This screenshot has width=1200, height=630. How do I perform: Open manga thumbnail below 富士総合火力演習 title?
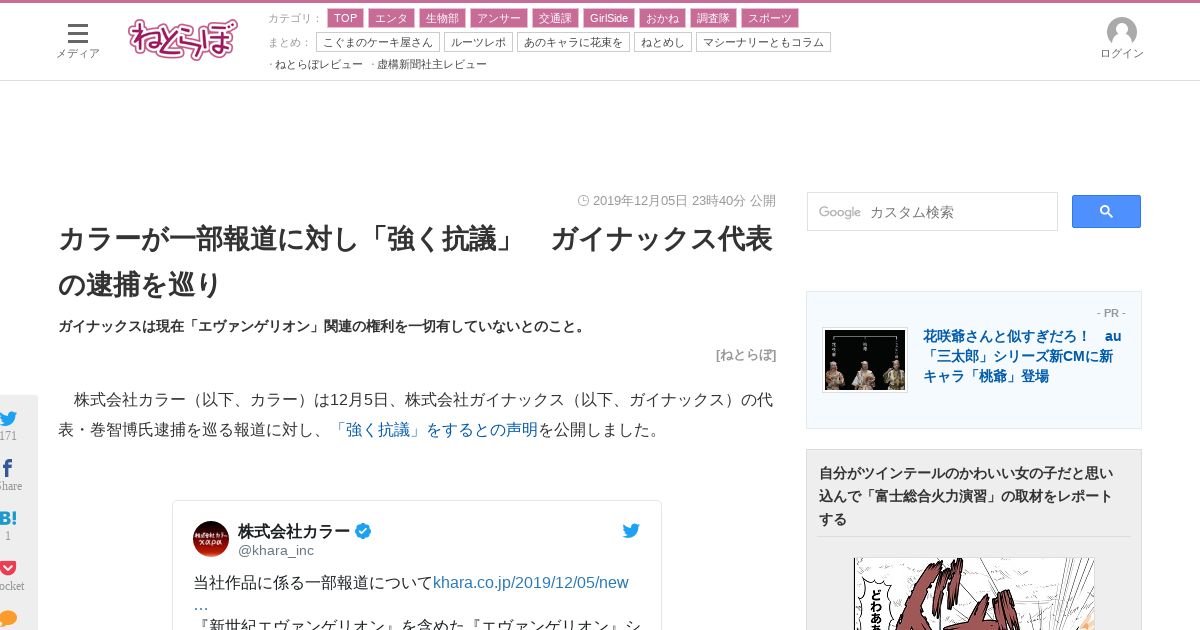click(x=974, y=594)
